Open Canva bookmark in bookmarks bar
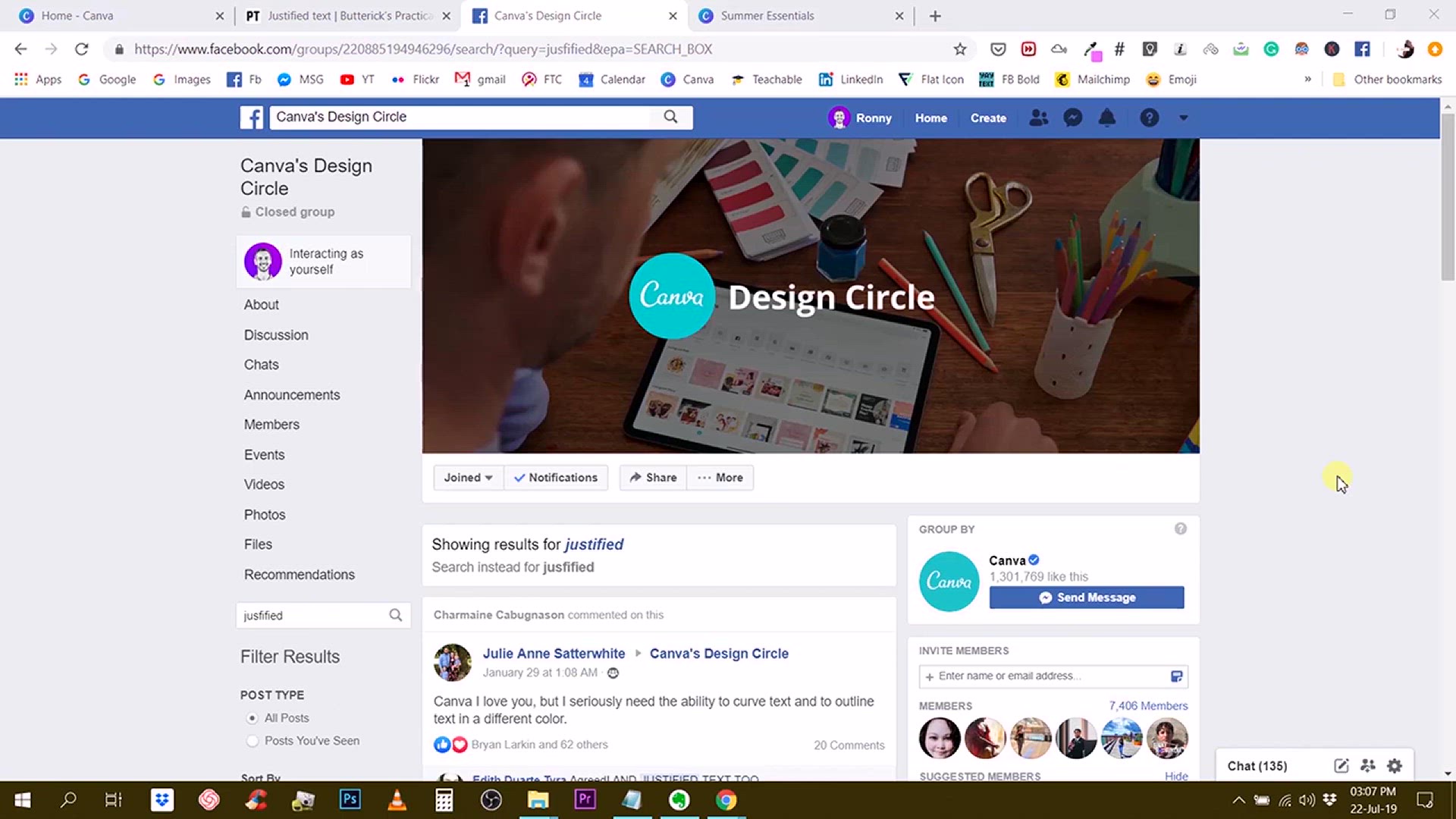The image size is (1456, 819). 687,79
